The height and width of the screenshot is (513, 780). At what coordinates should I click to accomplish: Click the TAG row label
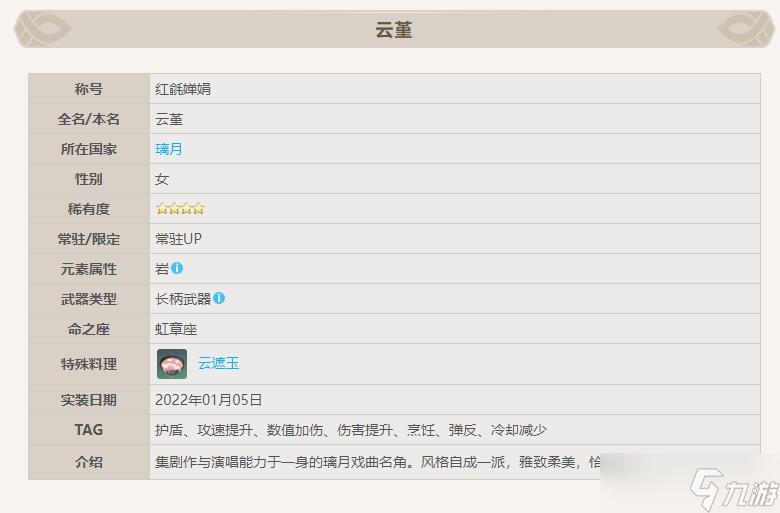click(89, 430)
